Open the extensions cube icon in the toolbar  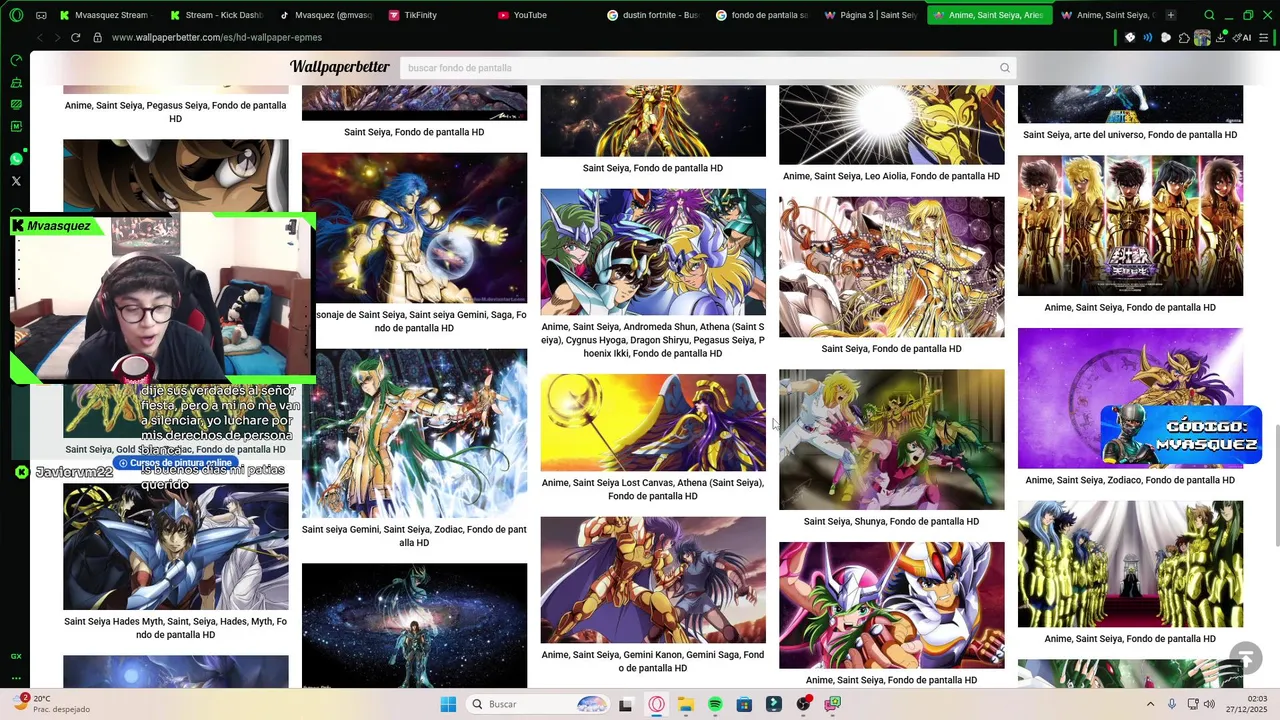1184,37
